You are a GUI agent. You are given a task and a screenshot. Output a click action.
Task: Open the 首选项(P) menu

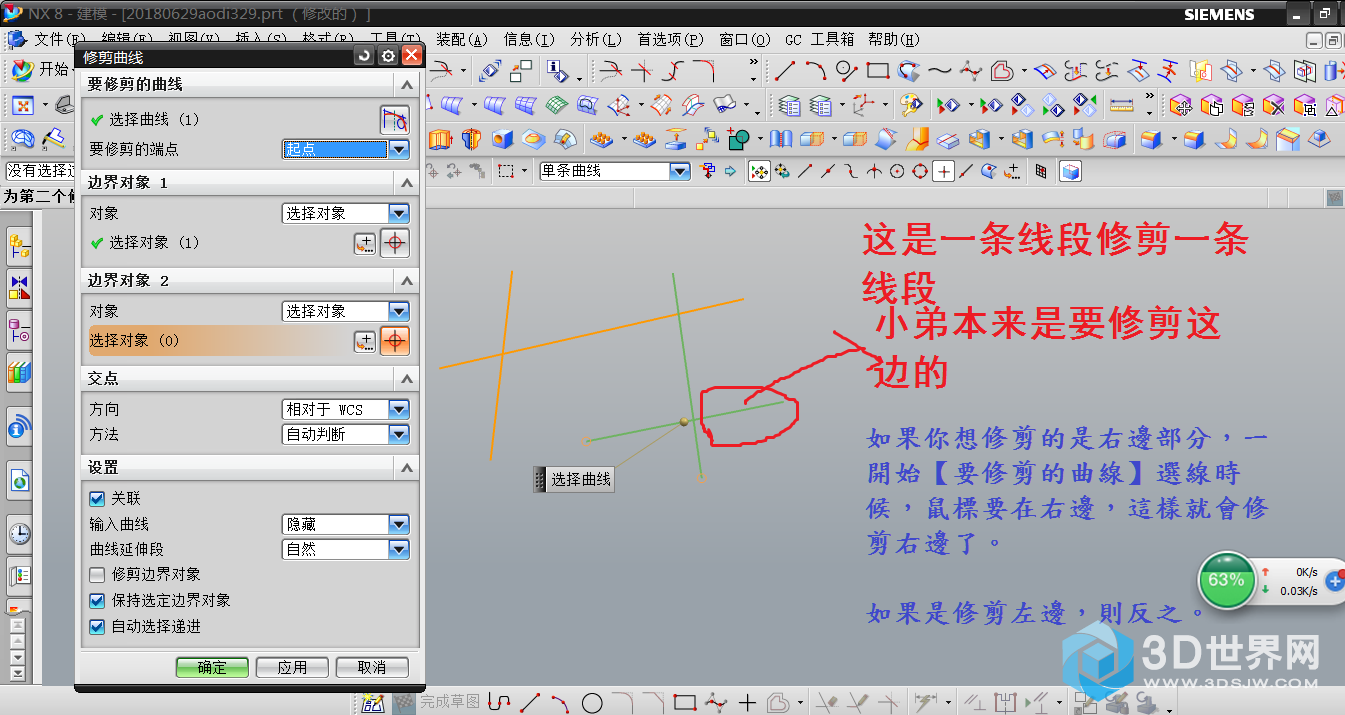tap(670, 39)
